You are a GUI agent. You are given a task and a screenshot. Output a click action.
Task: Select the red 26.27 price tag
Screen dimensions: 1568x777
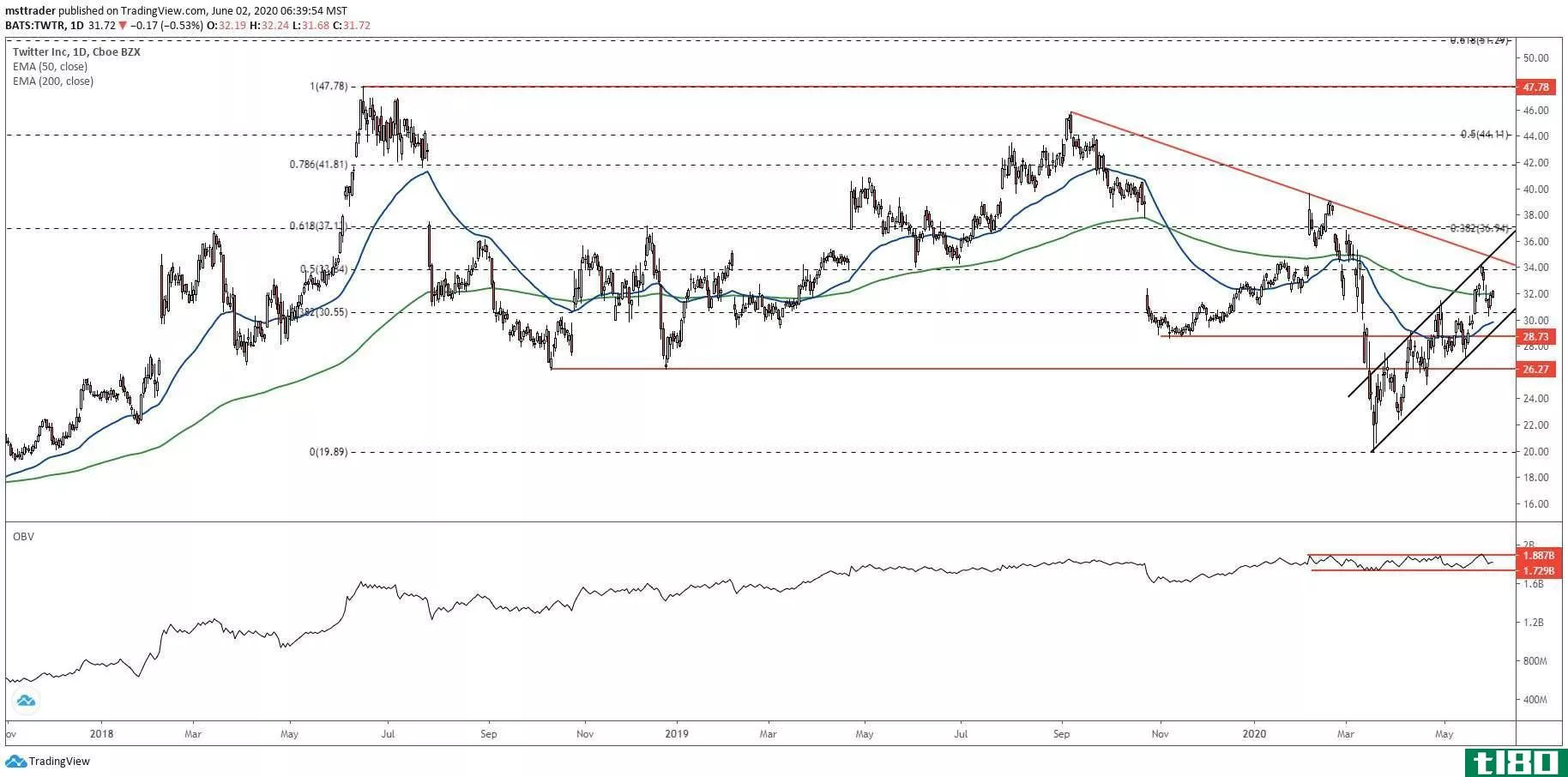(x=1535, y=370)
